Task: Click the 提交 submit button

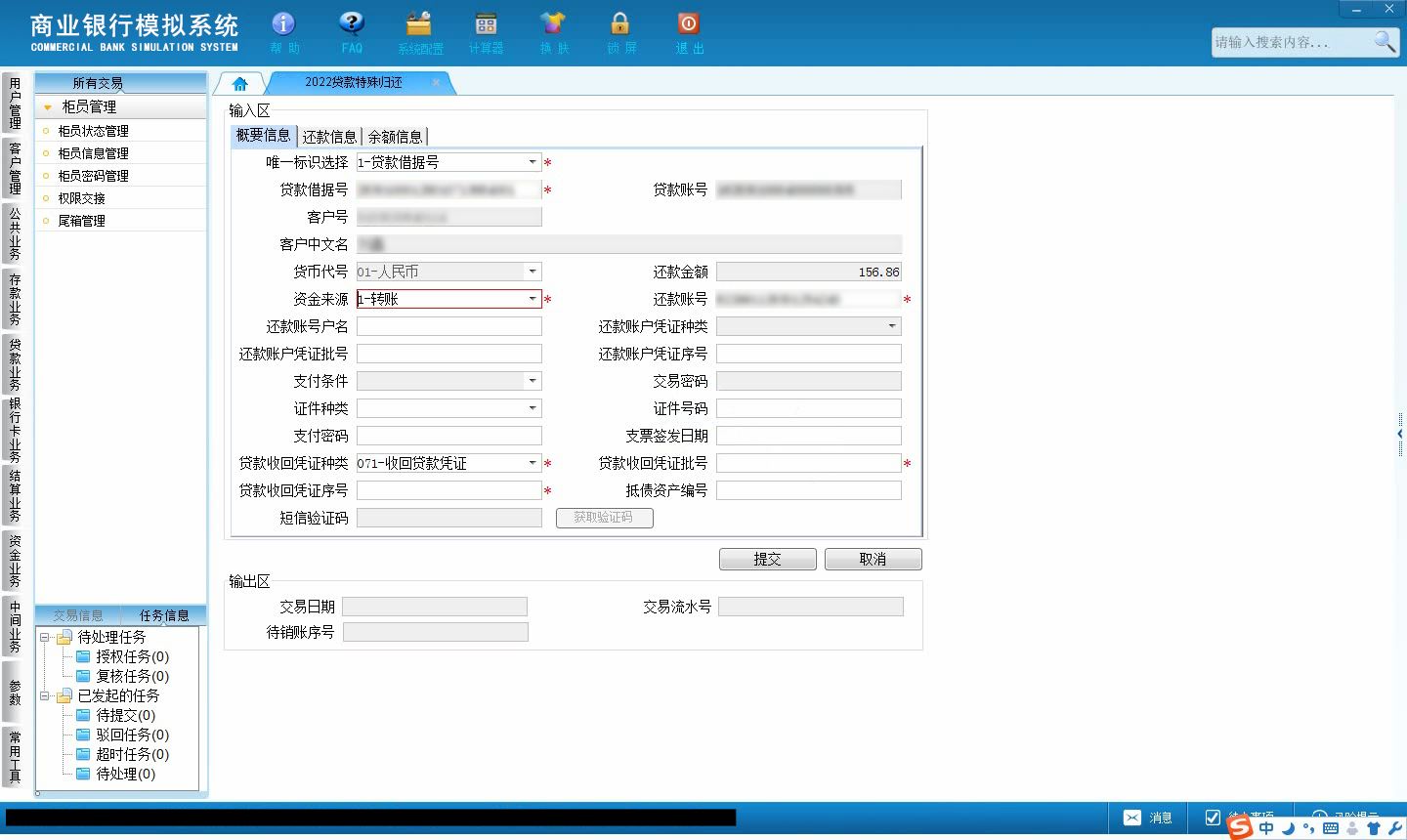Action: 767,559
